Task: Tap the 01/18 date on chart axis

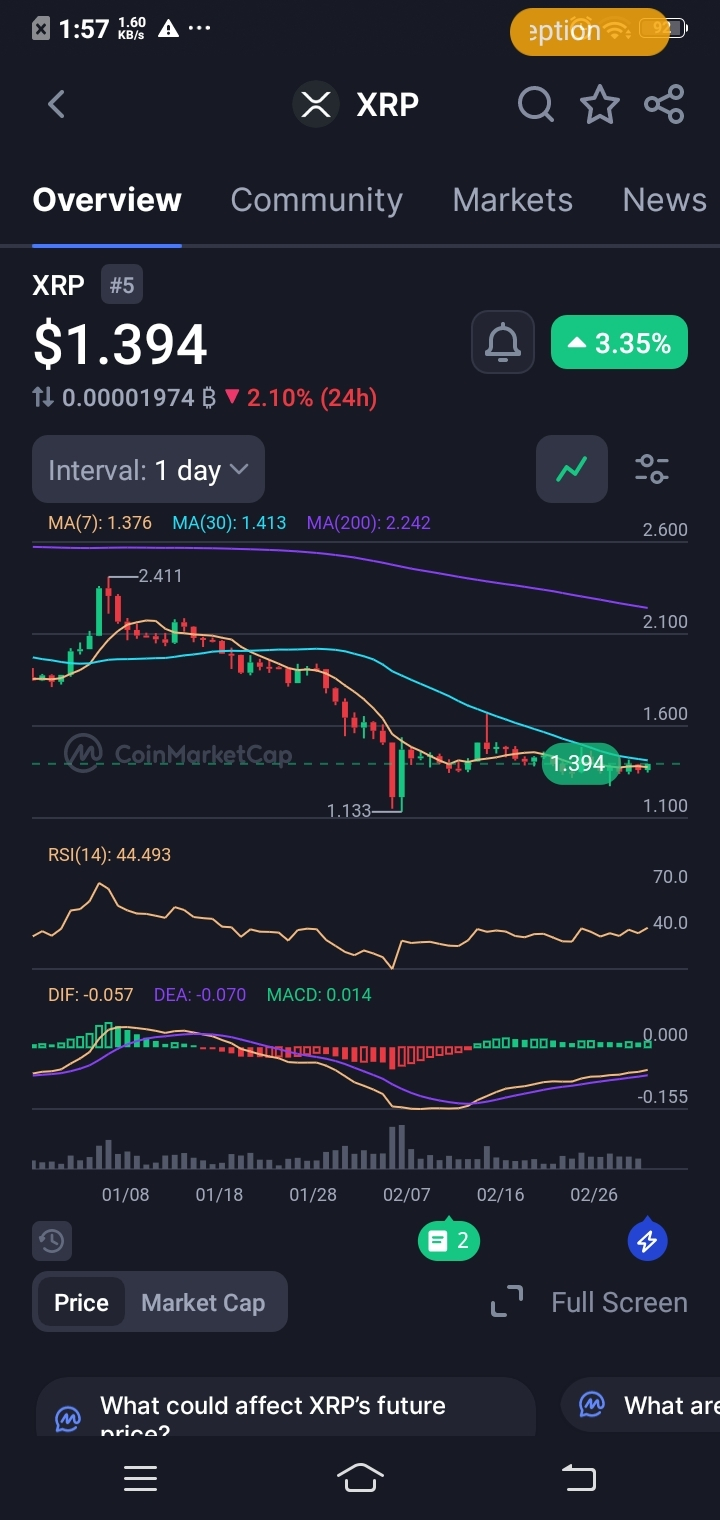Action: [219, 1195]
